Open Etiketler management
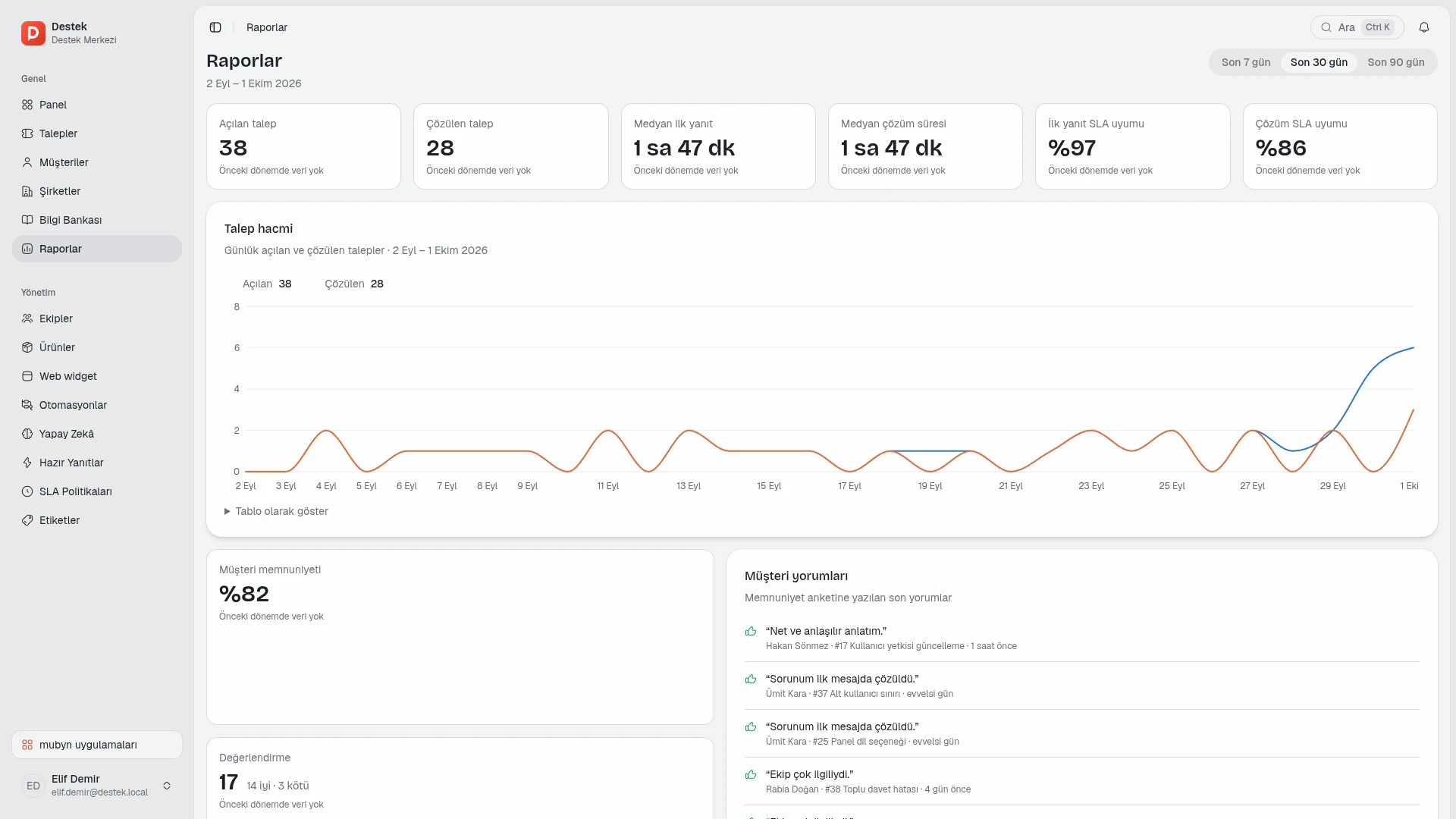Image resolution: width=1456 pixels, height=819 pixels. [97, 520]
